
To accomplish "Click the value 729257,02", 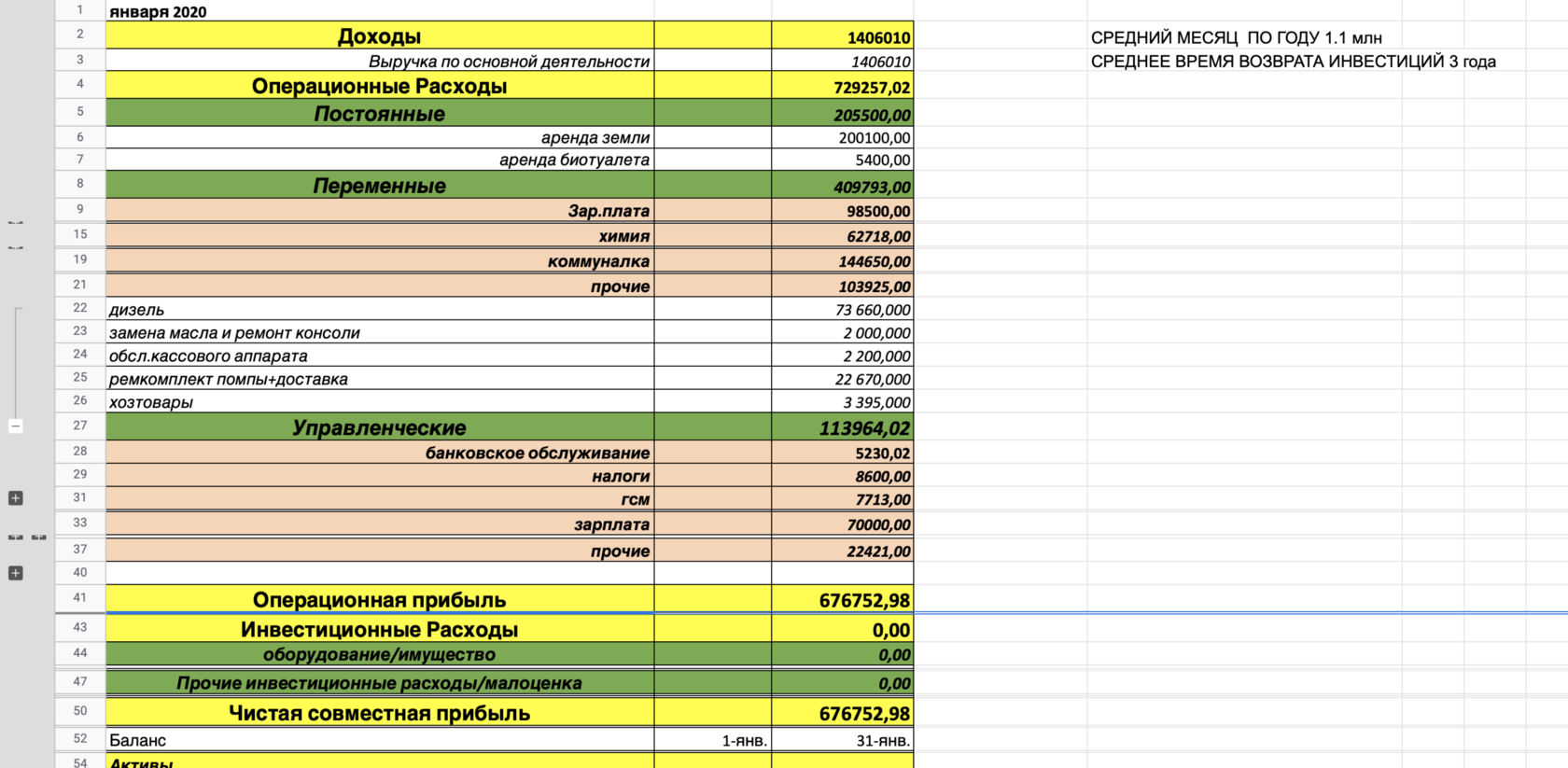I will tap(843, 87).
